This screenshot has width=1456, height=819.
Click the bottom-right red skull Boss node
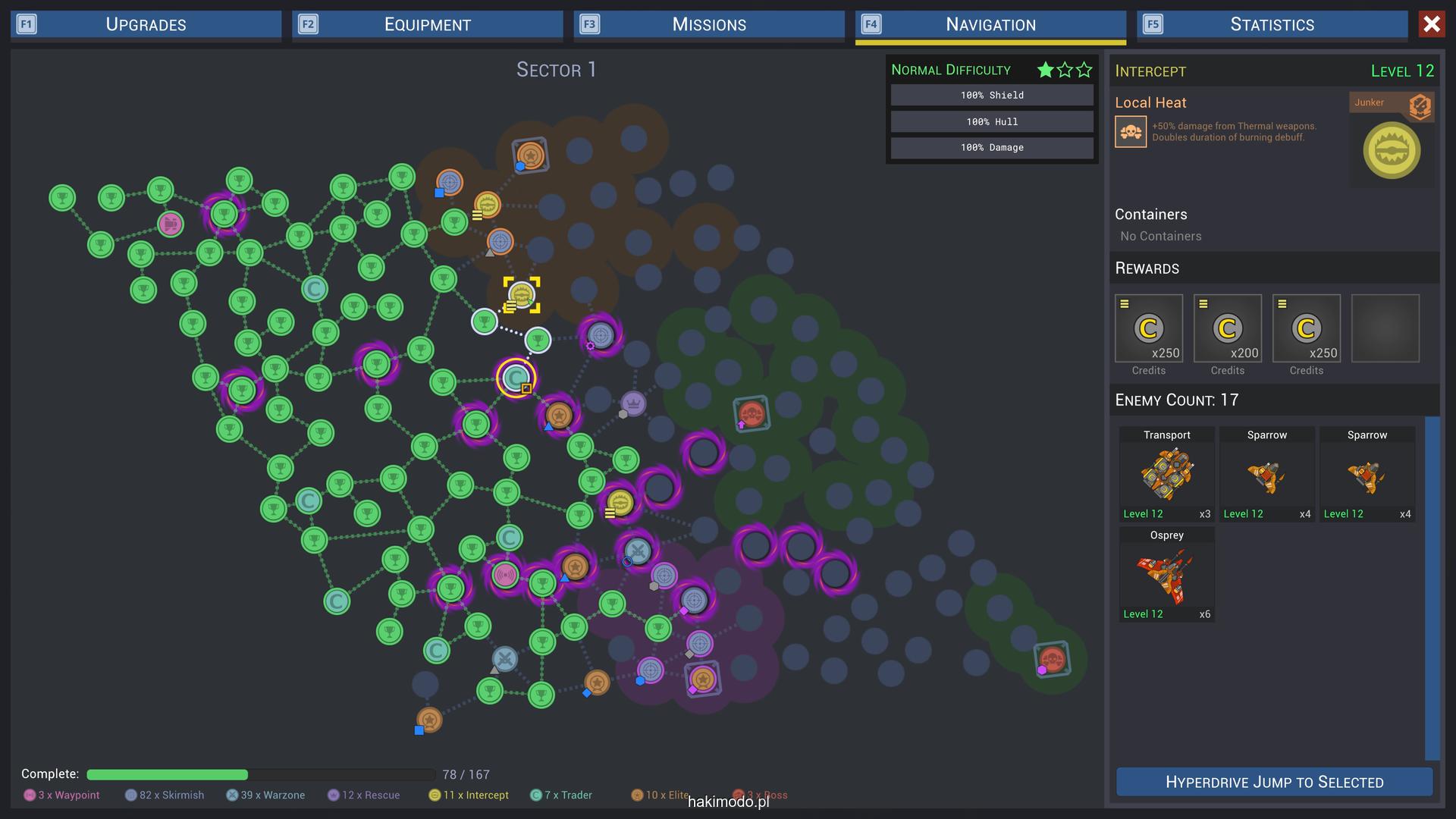coord(1052,658)
